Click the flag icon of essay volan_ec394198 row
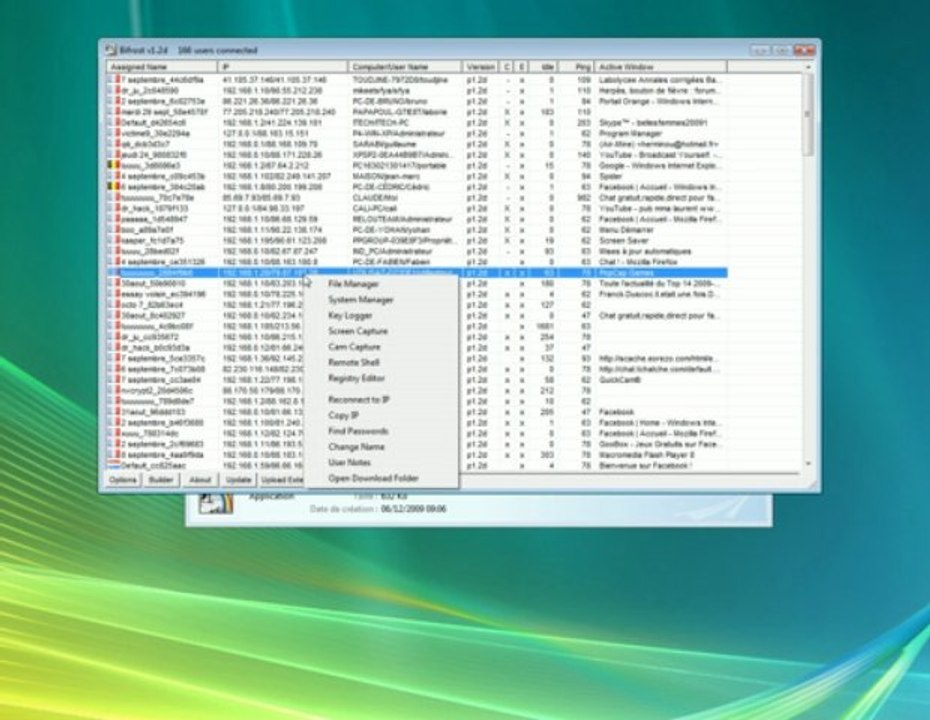The width and height of the screenshot is (930, 720). pyautogui.click(x=114, y=294)
